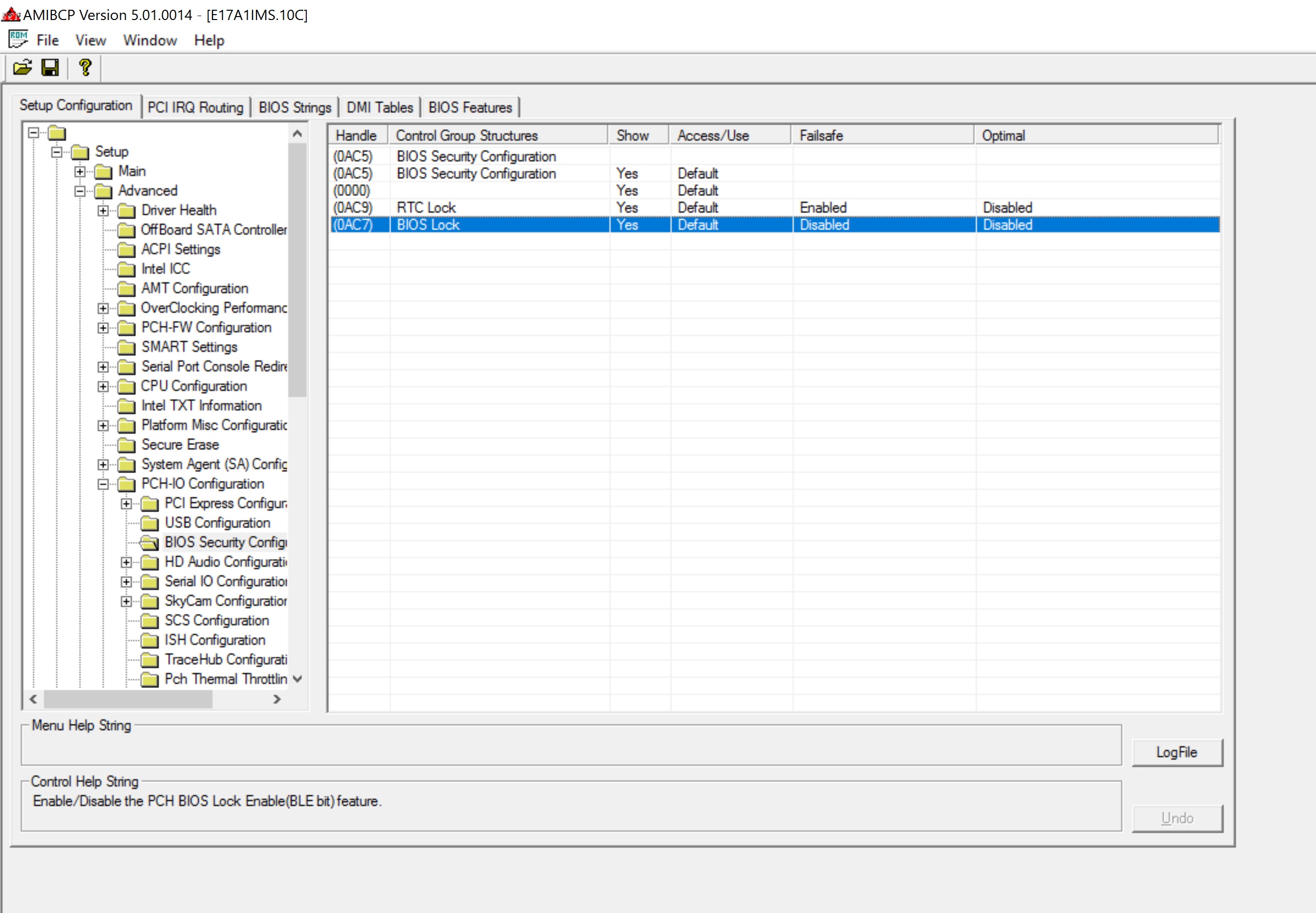
Task: Click the LogFile button
Action: [1176, 752]
